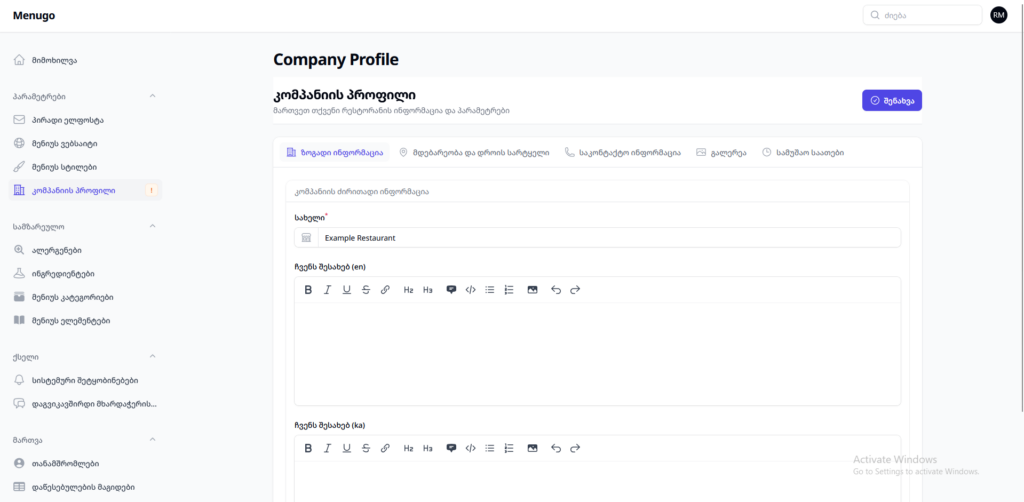Screen dimensions: 1024x502
Task: Apply H2 heading in the (ka) editor
Action: (x=408, y=448)
